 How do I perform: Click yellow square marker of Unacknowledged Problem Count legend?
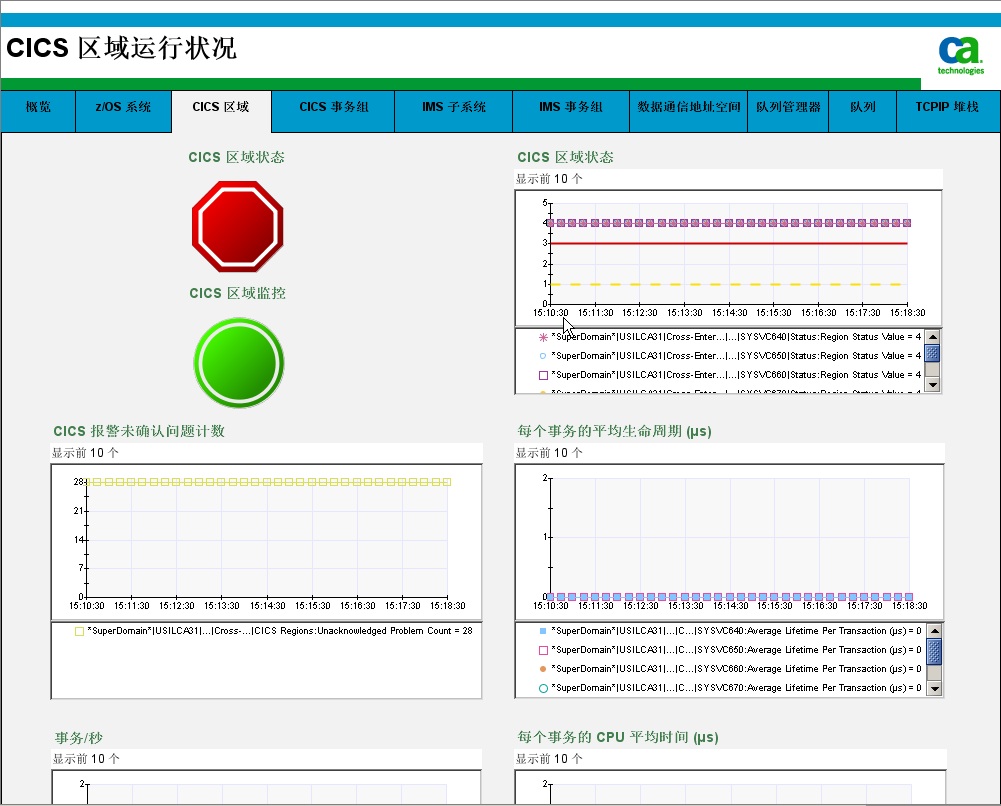(x=79, y=631)
